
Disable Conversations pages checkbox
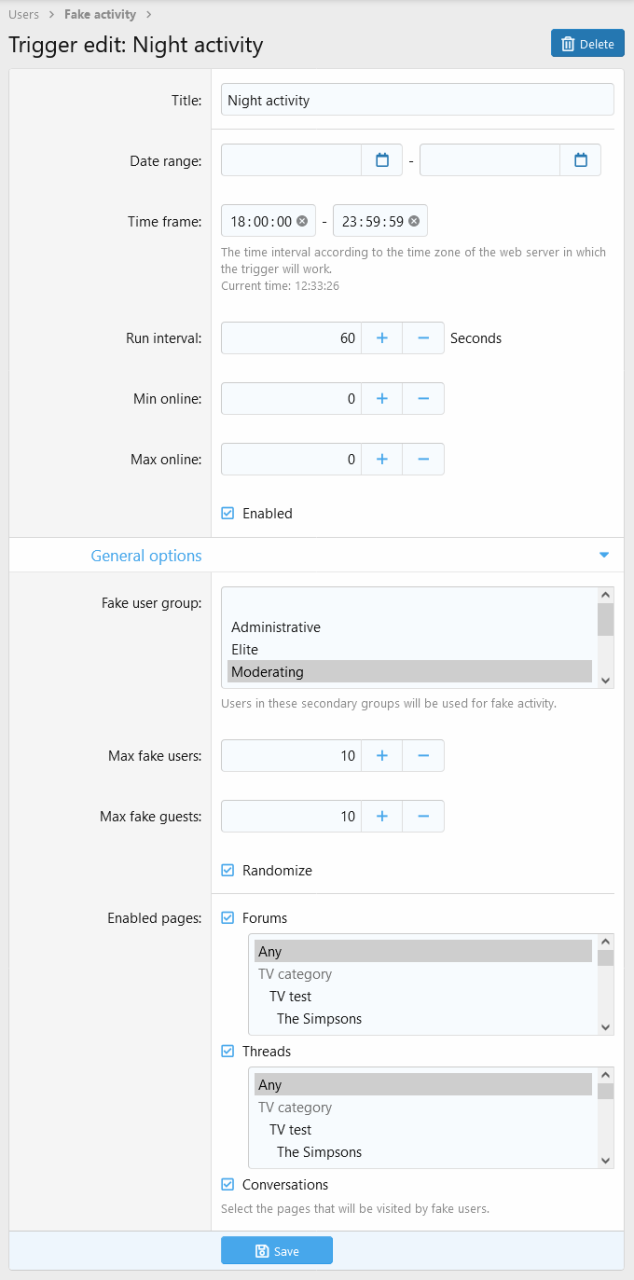(228, 1184)
